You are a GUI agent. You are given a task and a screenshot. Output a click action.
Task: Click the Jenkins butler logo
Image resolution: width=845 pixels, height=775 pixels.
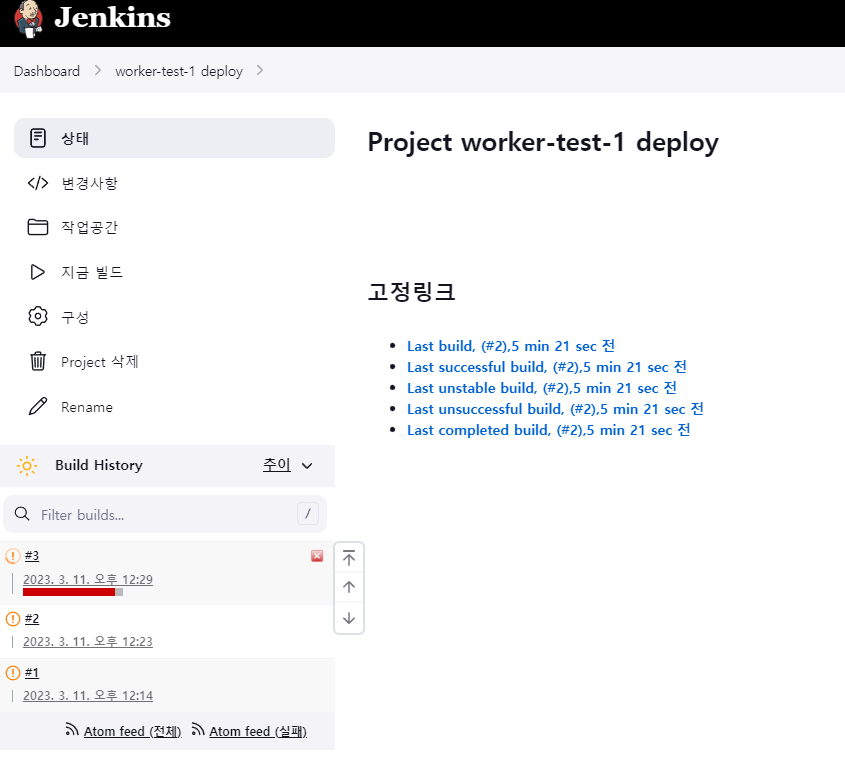[29, 19]
